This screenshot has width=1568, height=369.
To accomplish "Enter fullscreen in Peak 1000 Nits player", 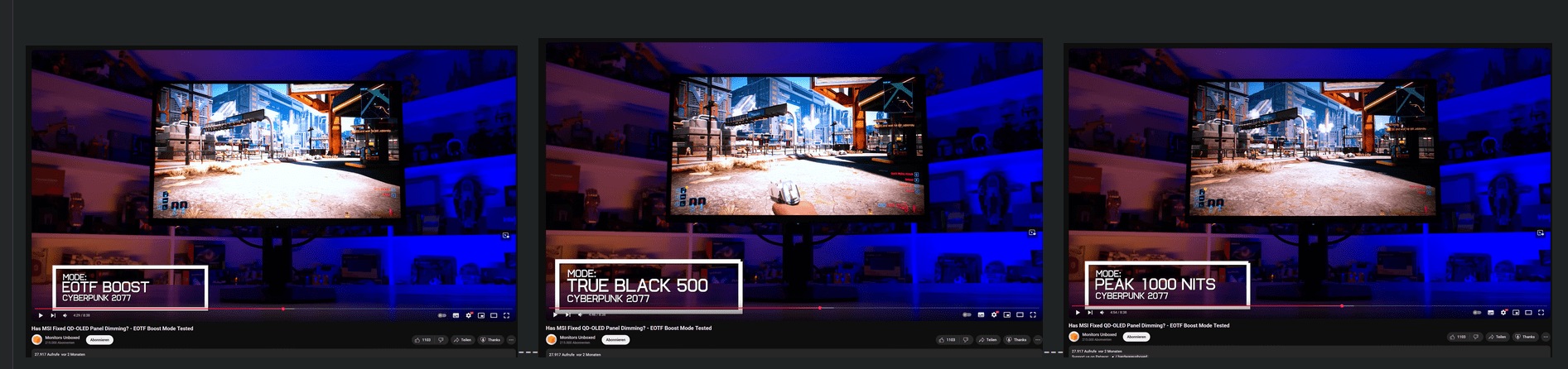I will [x=1541, y=313].
